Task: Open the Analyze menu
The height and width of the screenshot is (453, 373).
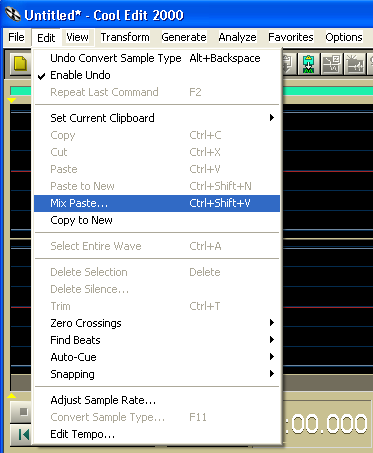Action: [x=237, y=37]
